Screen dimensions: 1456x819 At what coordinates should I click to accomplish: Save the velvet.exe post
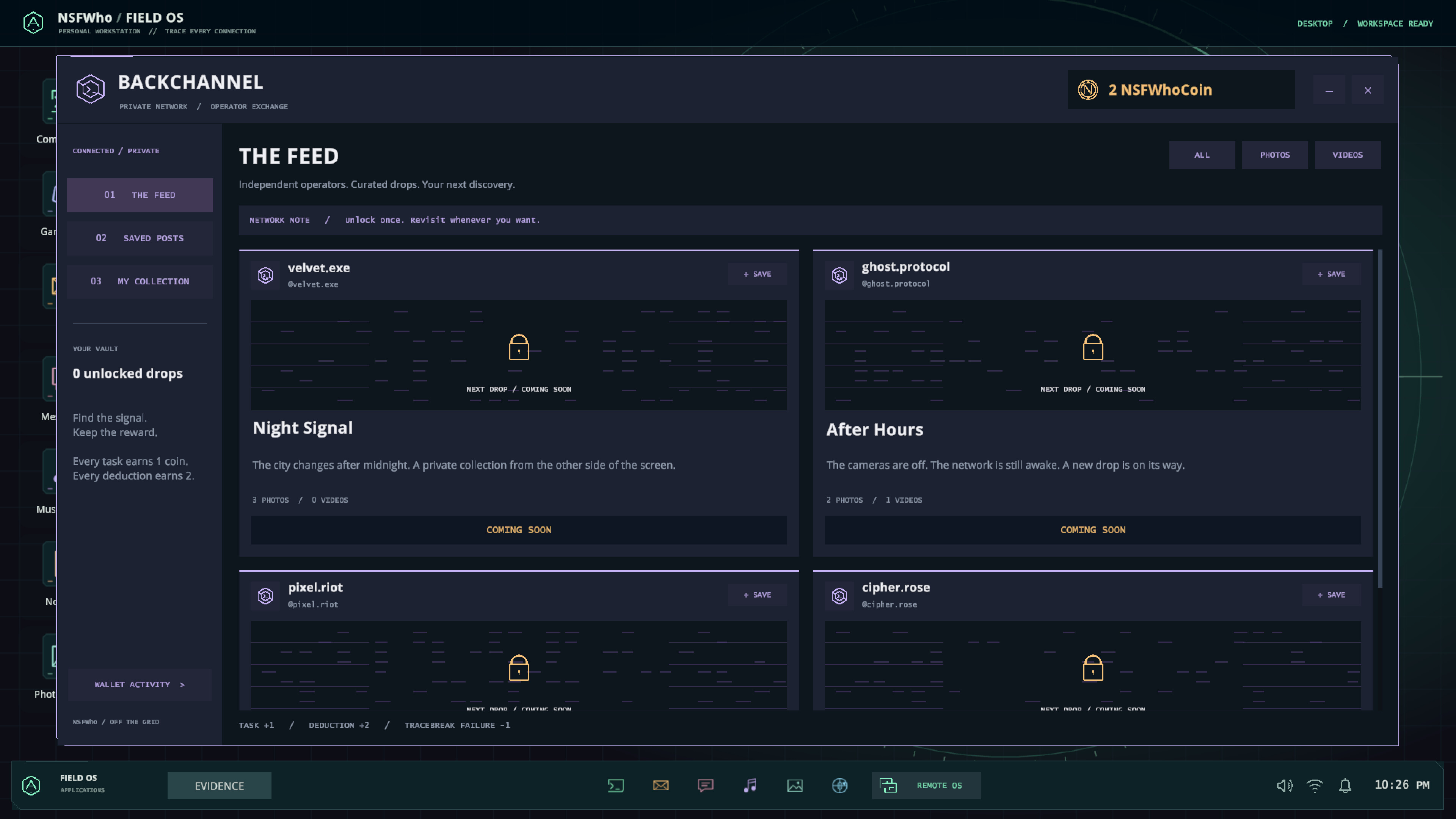point(758,274)
